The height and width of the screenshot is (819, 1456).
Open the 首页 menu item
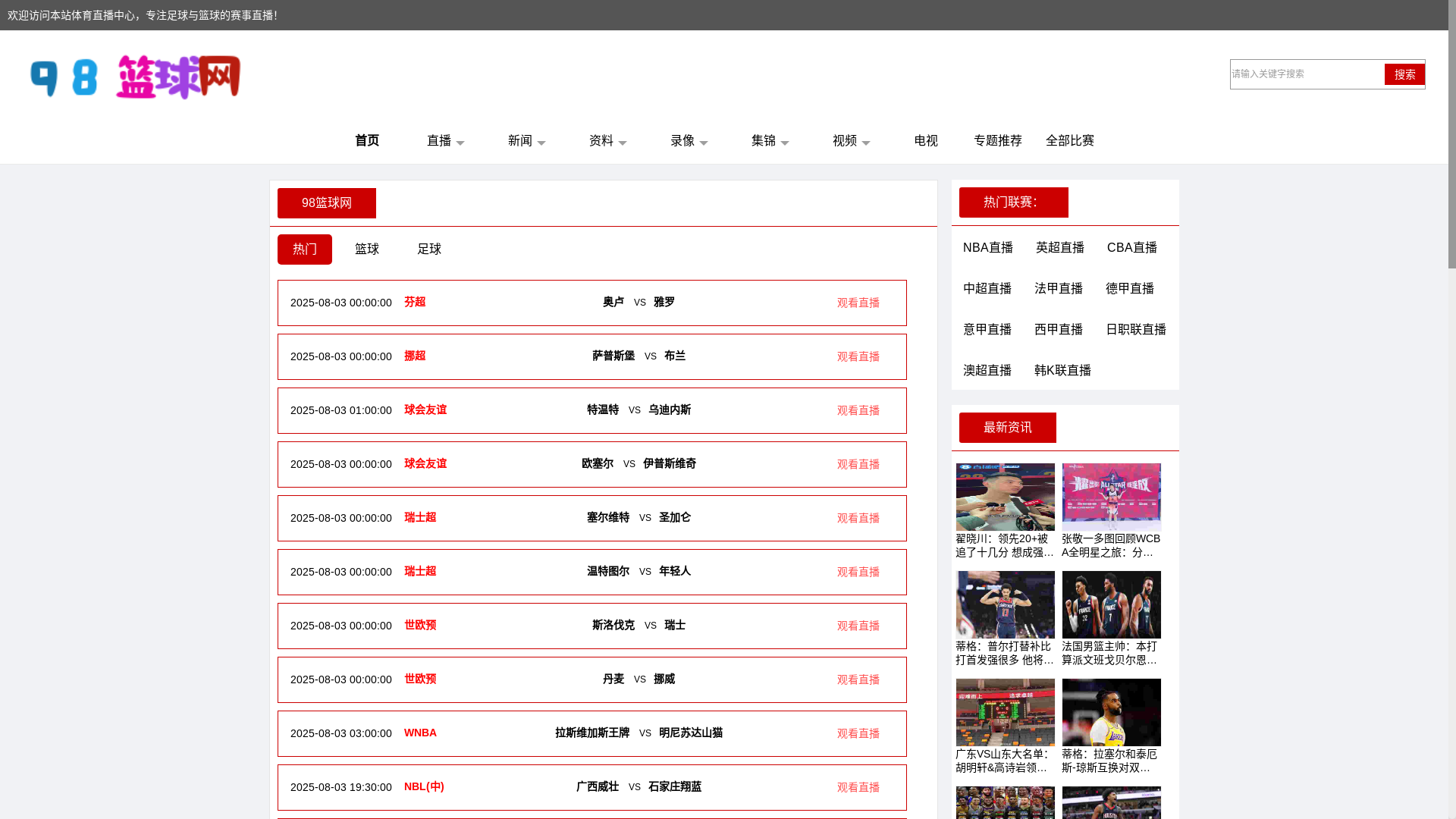(367, 141)
